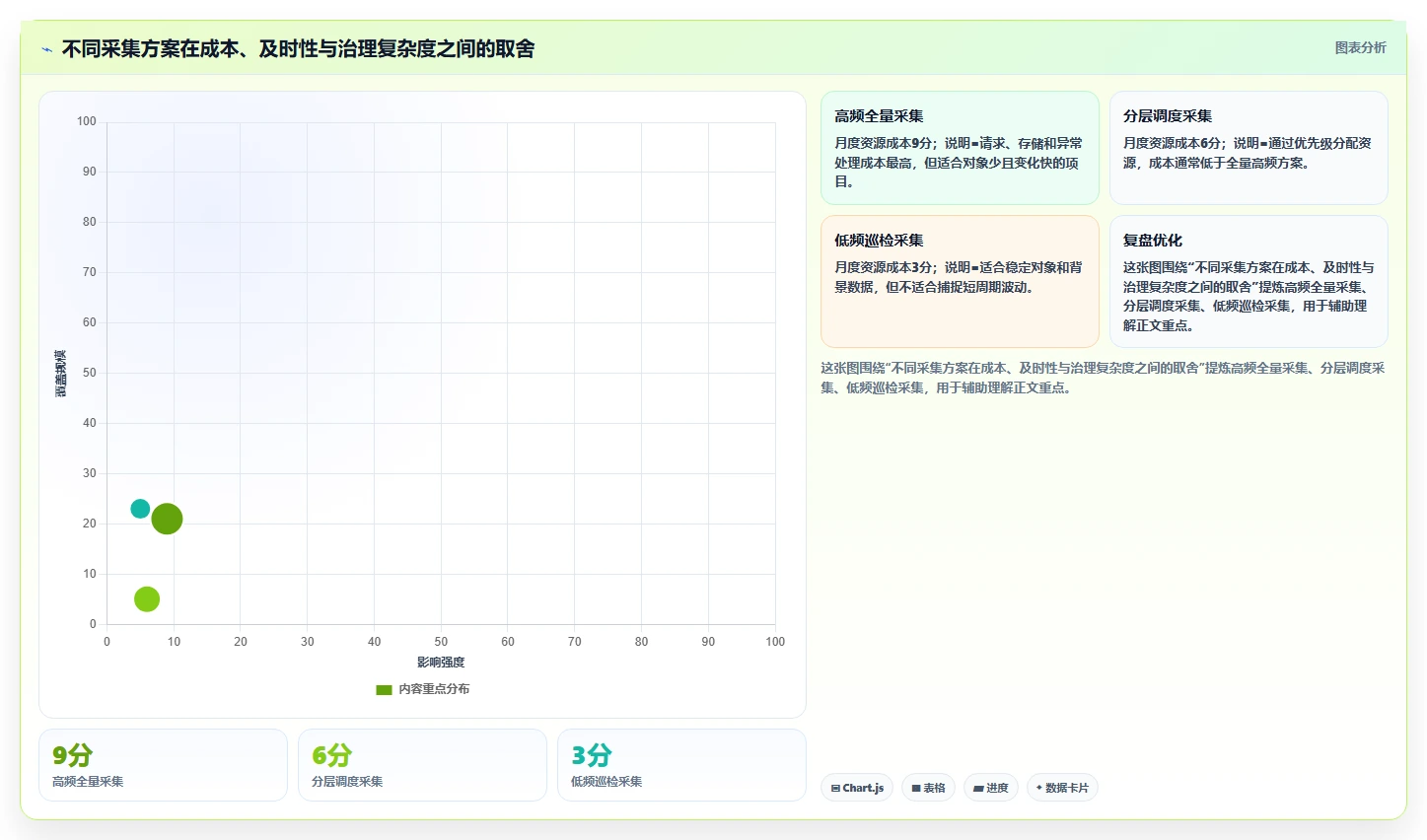Click the light green bubble near value 5
This screenshot has width=1427, height=840.
147,599
